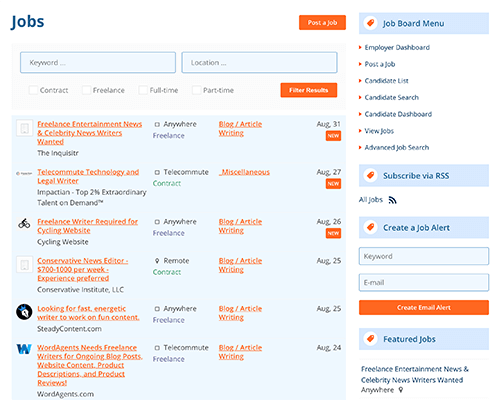
Task: Tick the Freelance checkbox
Action: [x=86, y=90]
